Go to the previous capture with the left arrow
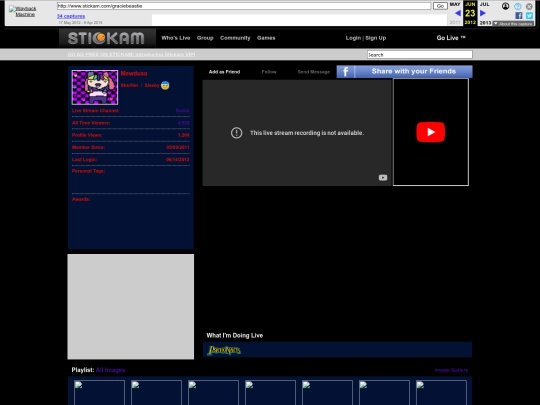Screen dimensions: 540x405 tap(458, 13)
